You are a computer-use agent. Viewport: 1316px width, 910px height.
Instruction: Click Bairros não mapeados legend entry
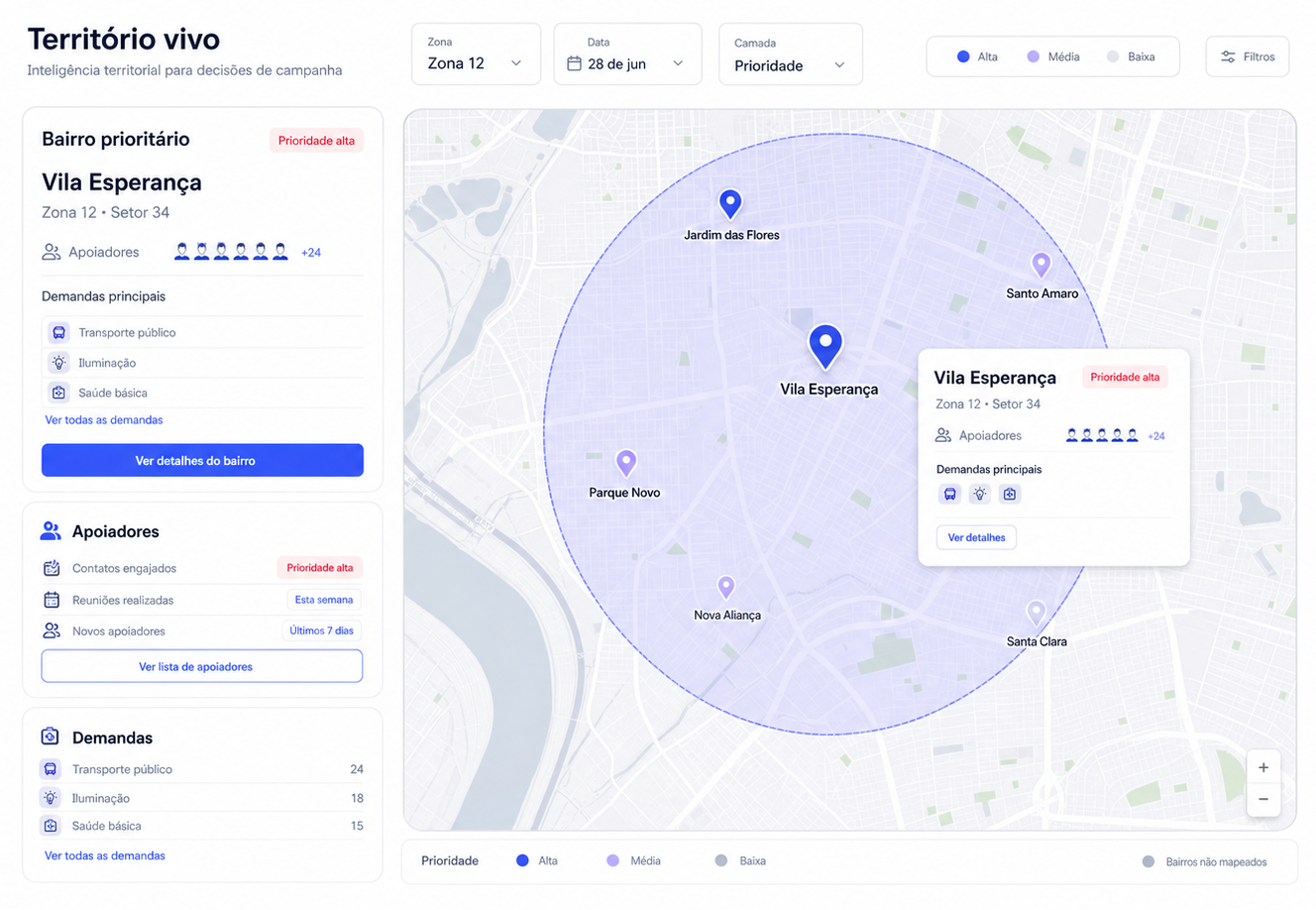tap(1205, 861)
